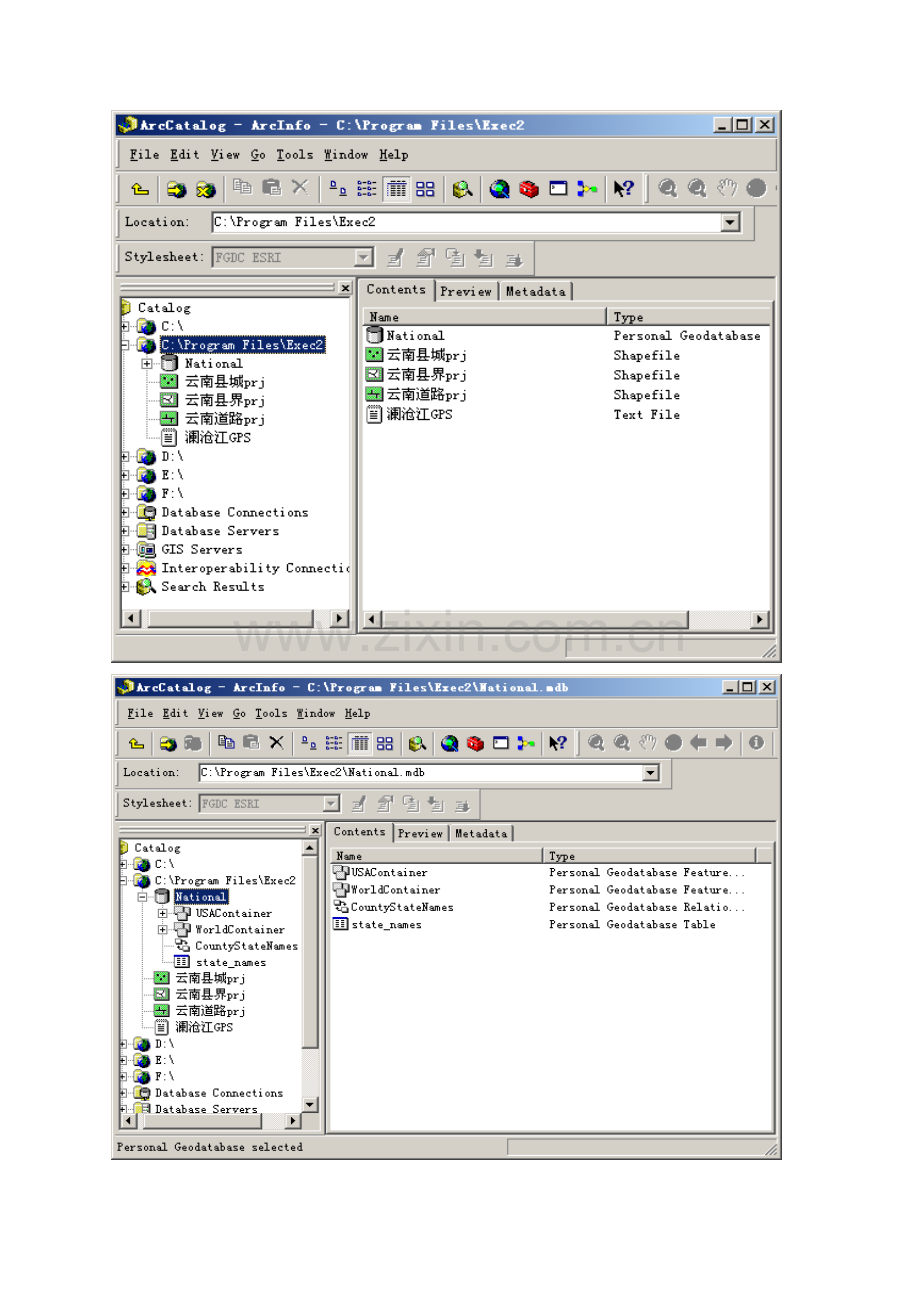Click Paste icon in National.mdb window toolbar
This screenshot has width=920, height=1302.
click(x=251, y=742)
